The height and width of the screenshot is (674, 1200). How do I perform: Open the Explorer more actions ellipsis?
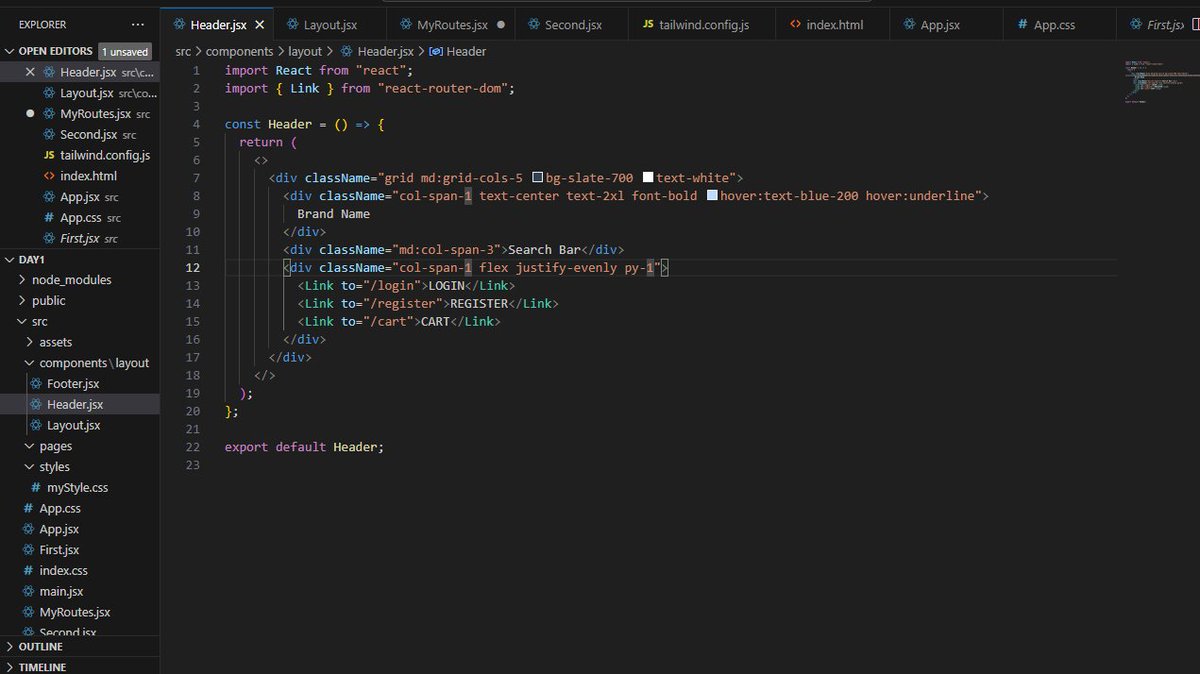click(x=137, y=24)
